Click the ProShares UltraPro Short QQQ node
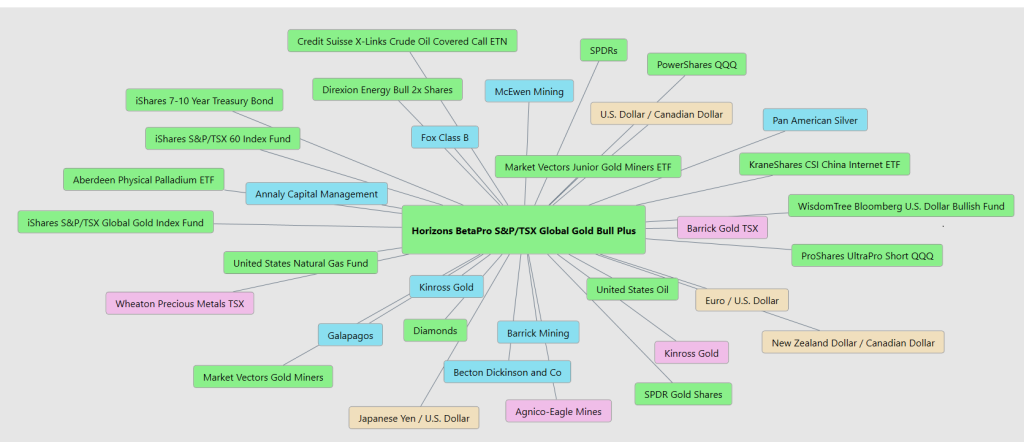Viewport: 1024px width, 442px height. pos(866,255)
